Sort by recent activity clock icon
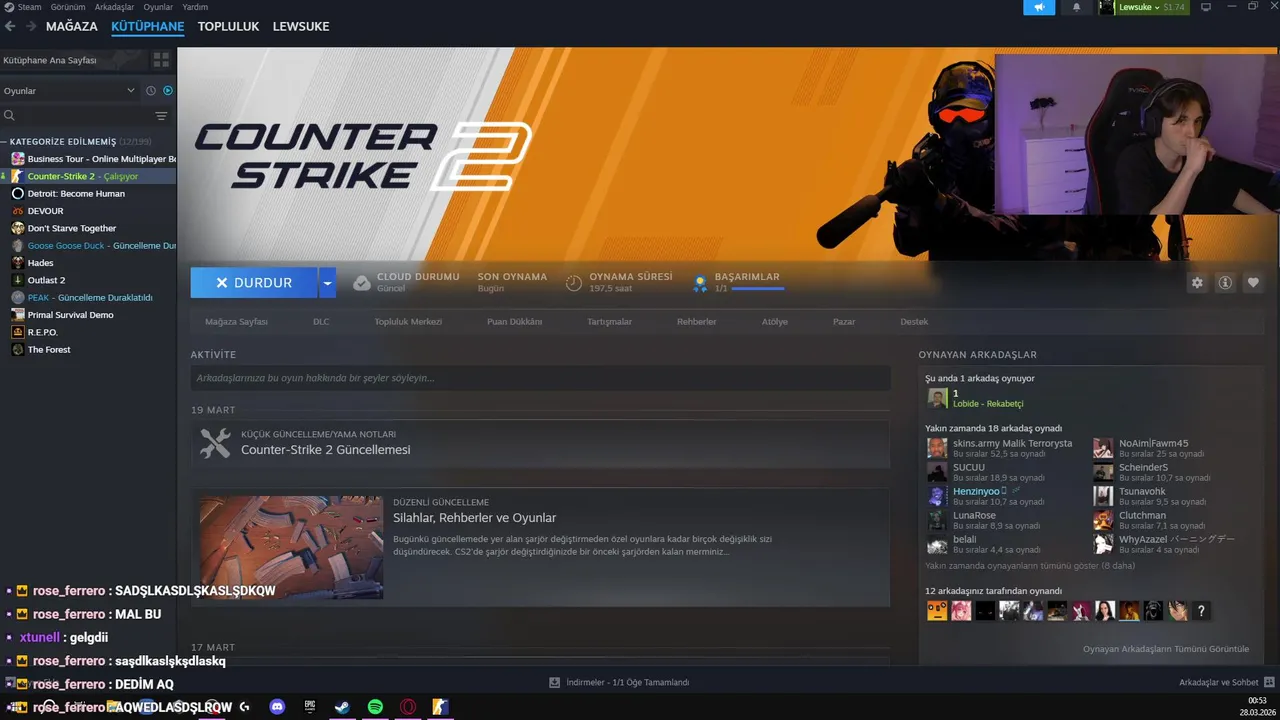Screen dimensions: 1280x720 [x=151, y=91]
